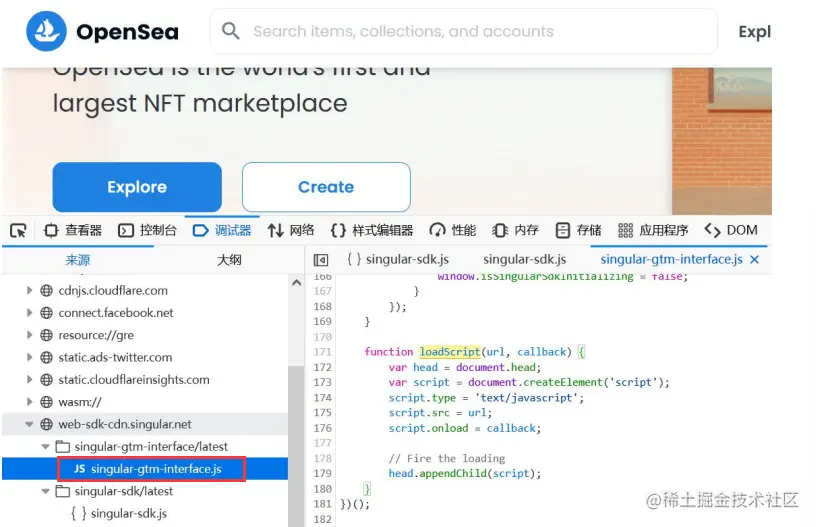Click the globe icon beside static.cloudflareinsights.com
Screen dimensions: 816x527
[47, 380]
